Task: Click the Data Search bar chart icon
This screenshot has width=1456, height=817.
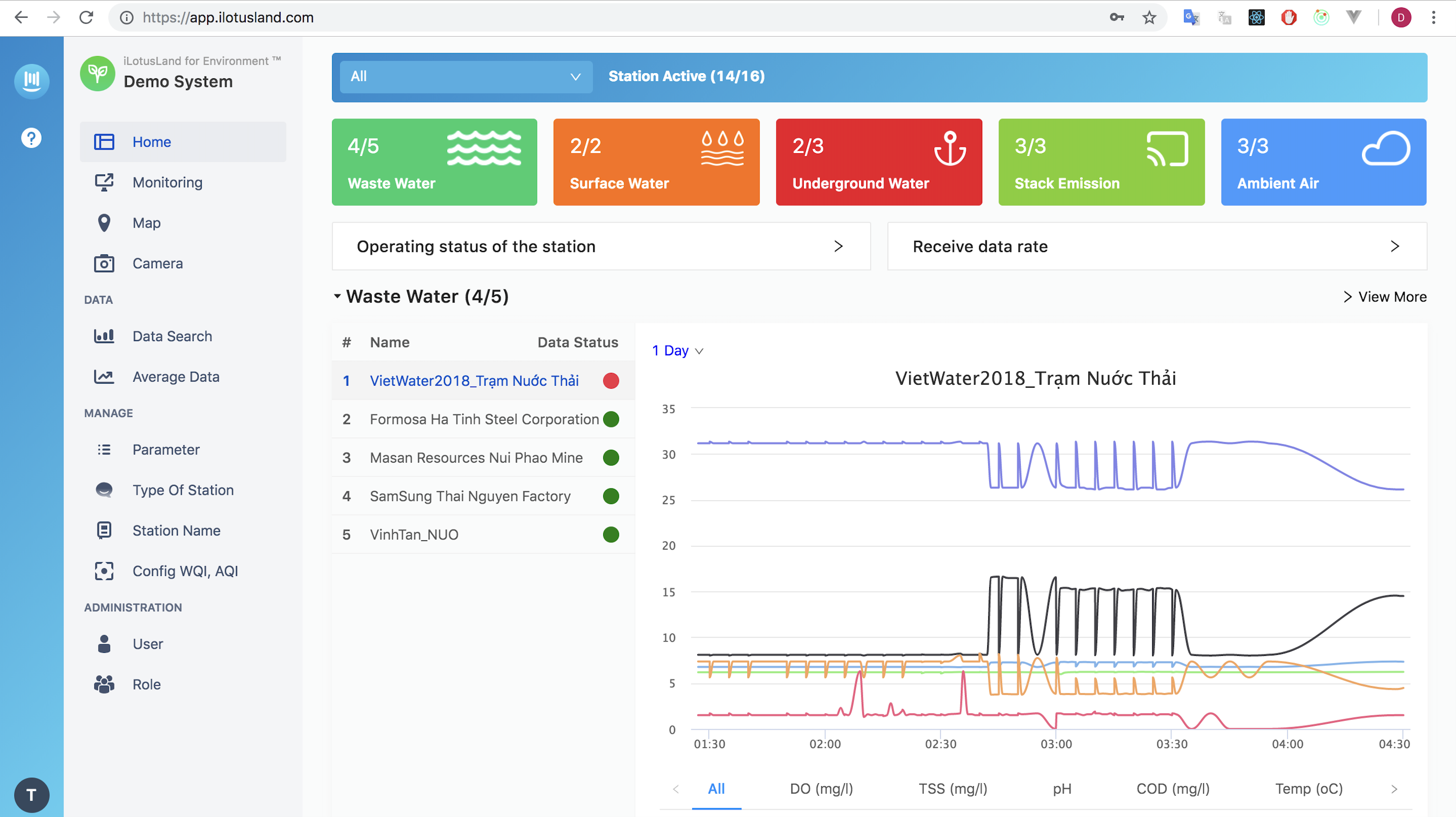Action: point(104,337)
